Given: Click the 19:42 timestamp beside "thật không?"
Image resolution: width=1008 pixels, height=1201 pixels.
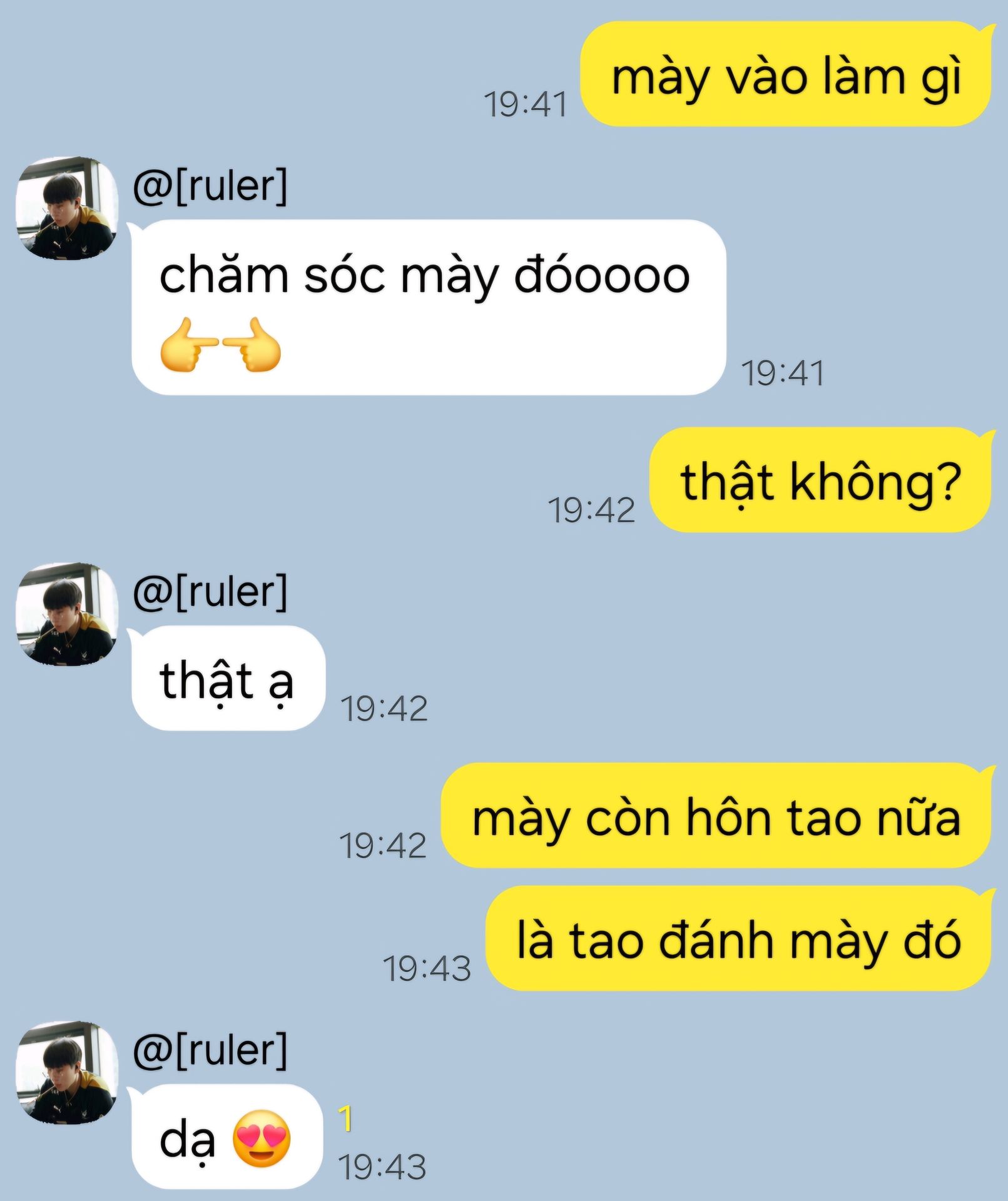Looking at the screenshot, I should (x=591, y=510).
